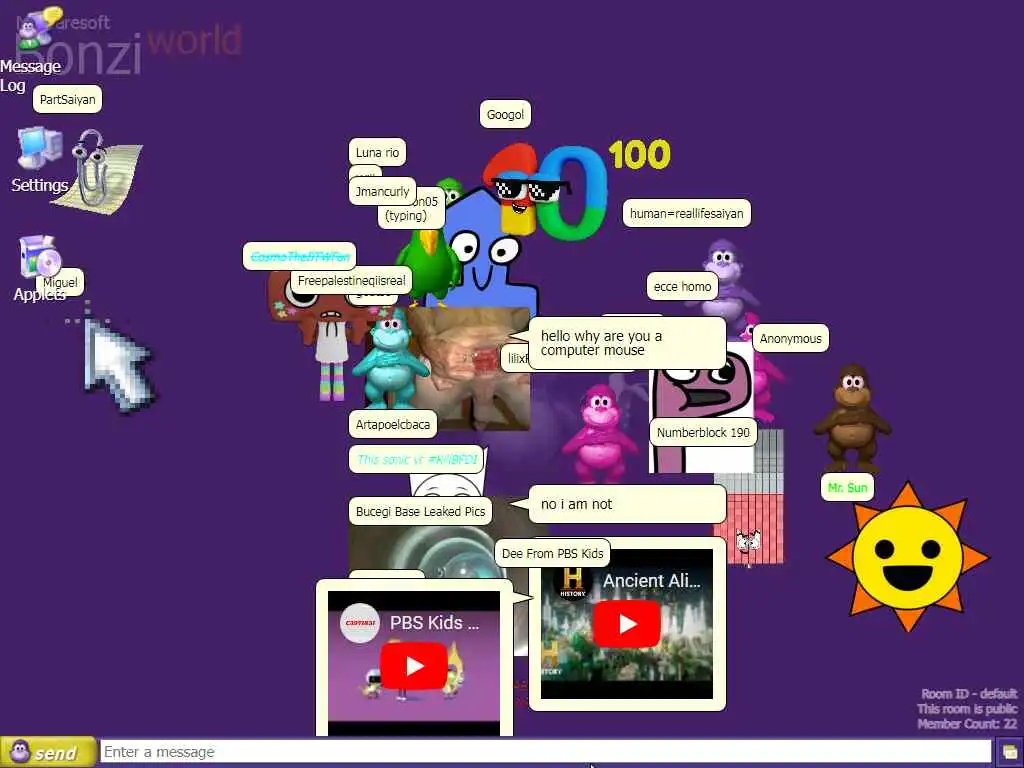Play the Ancient Aliens YouTube video
The width and height of the screenshot is (1024, 768).
point(627,624)
